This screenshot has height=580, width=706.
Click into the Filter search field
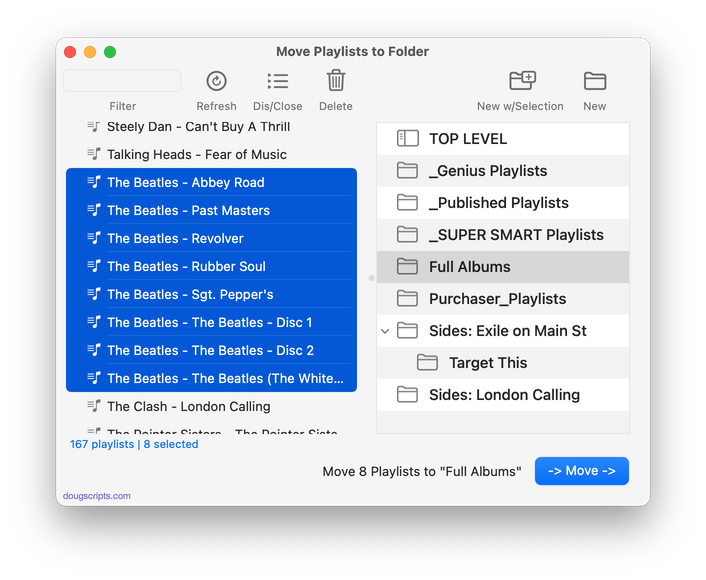pos(122,81)
